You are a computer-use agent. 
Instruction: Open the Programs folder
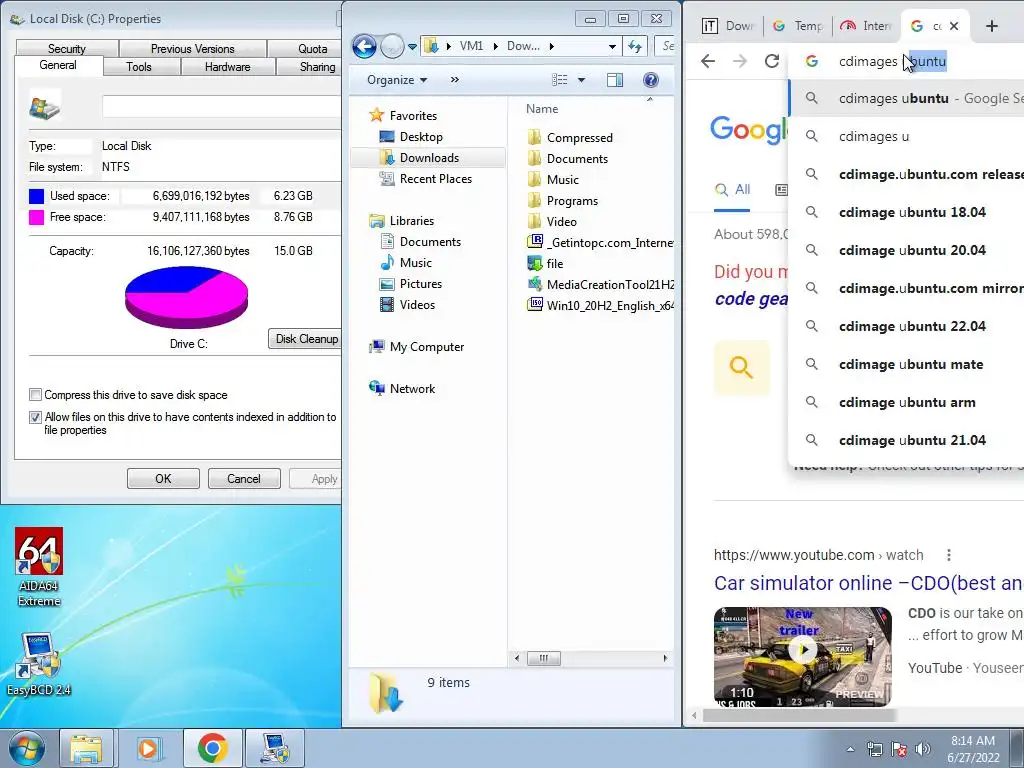[x=563, y=200]
